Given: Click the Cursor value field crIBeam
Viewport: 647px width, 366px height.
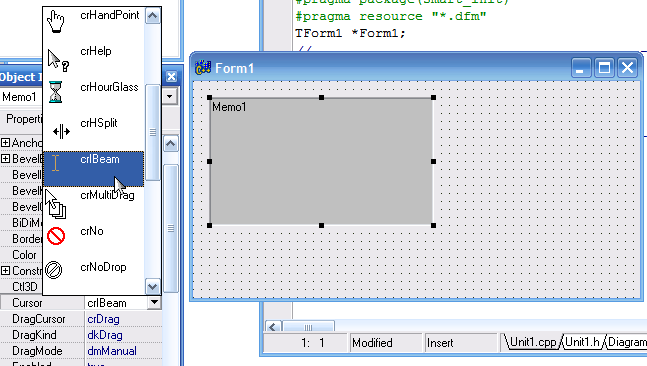Looking at the screenshot, I should point(116,303).
